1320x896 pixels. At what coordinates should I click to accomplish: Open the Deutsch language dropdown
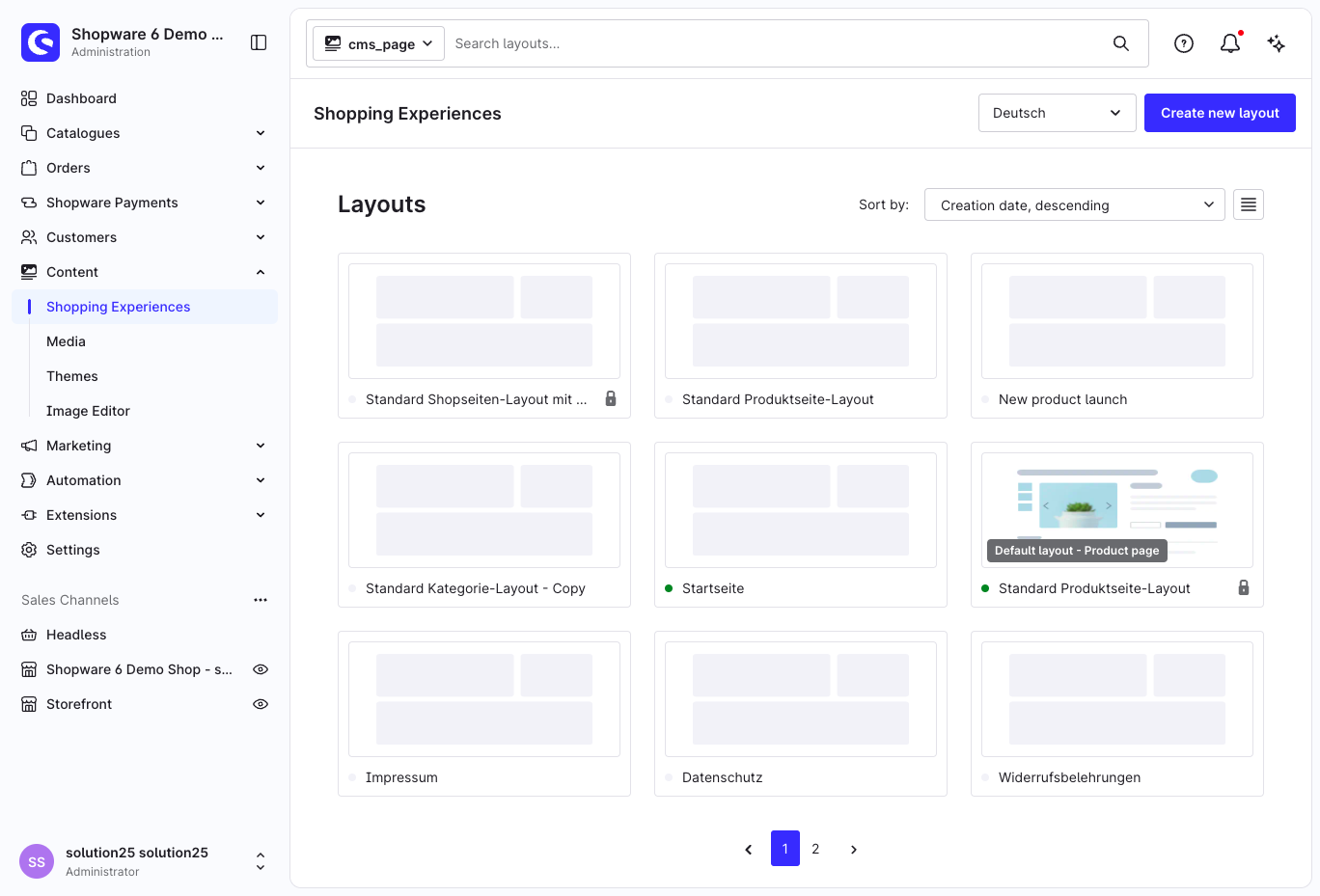click(x=1058, y=113)
